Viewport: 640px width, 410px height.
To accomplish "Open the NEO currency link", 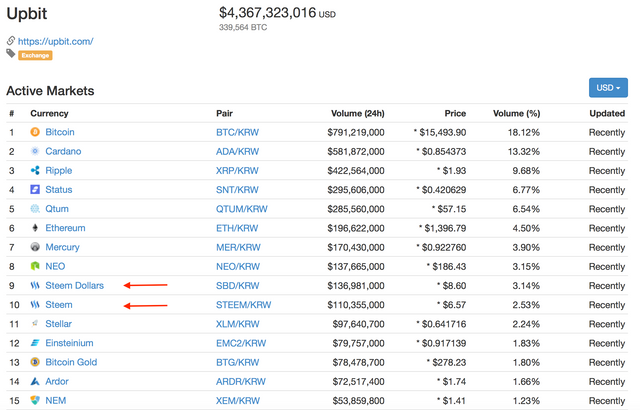I will (55, 266).
